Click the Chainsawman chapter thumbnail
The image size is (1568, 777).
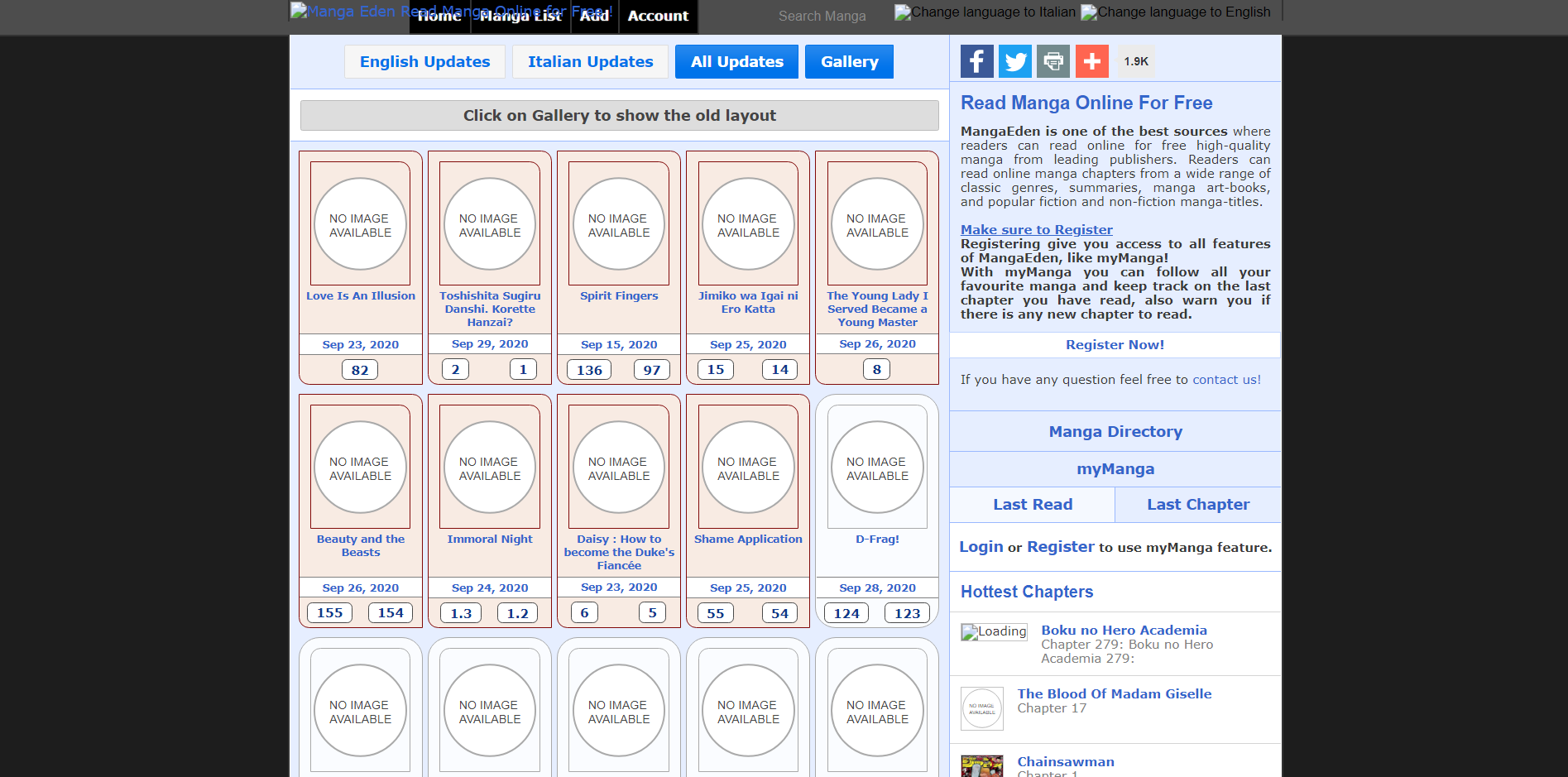pos(981,765)
